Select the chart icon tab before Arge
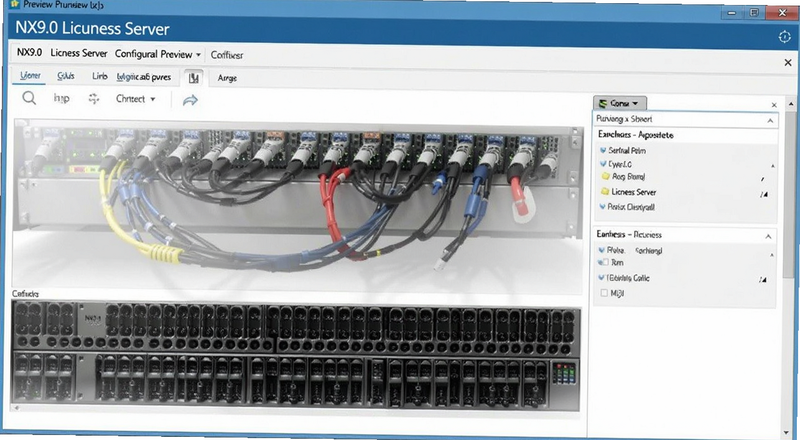This screenshot has width=800, height=440. pos(193,78)
